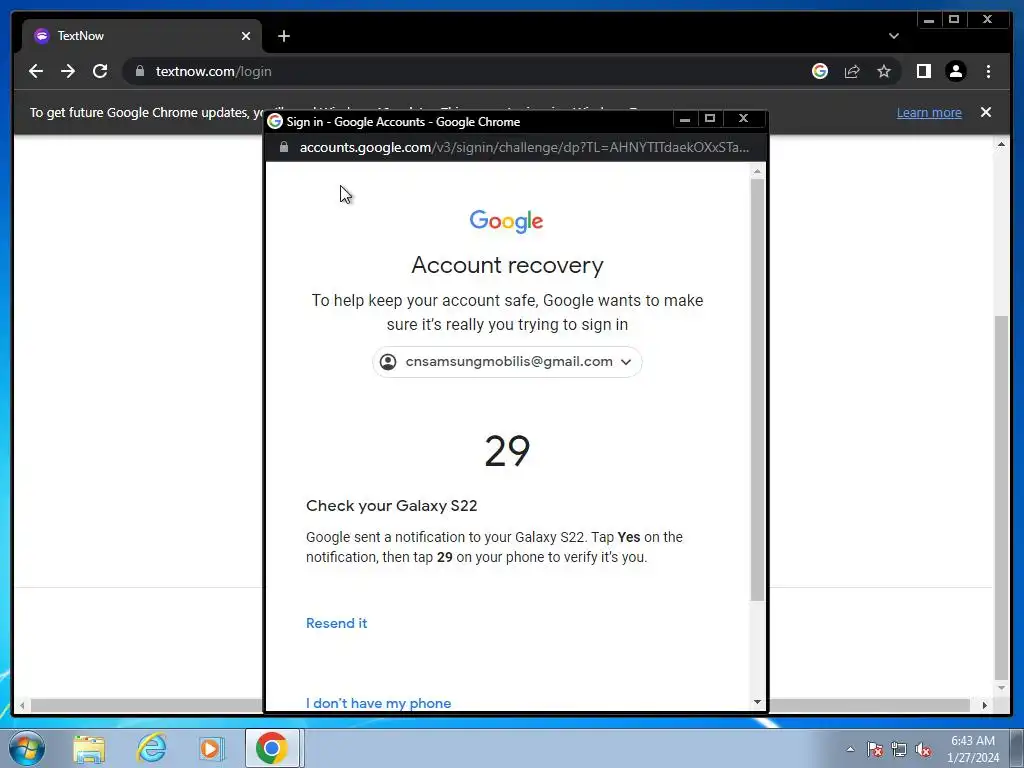Click the Google icon in the address bar
Screen dimensions: 1024x768
click(820, 71)
